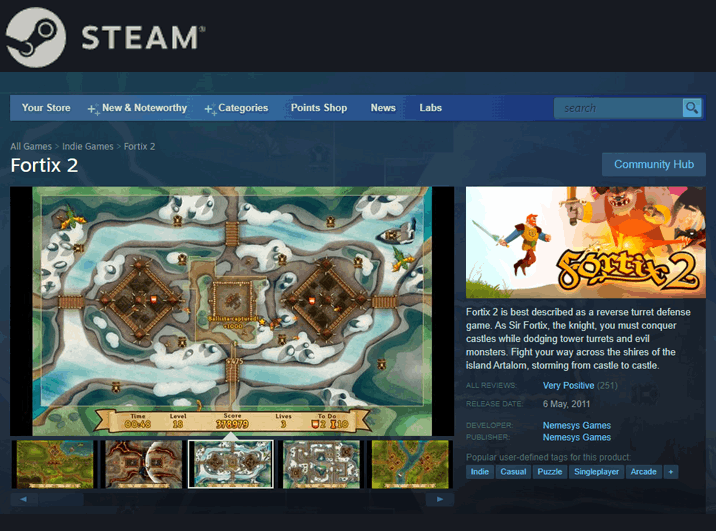716x531 pixels.
Task: Click the search magnifier icon
Action: click(x=691, y=108)
